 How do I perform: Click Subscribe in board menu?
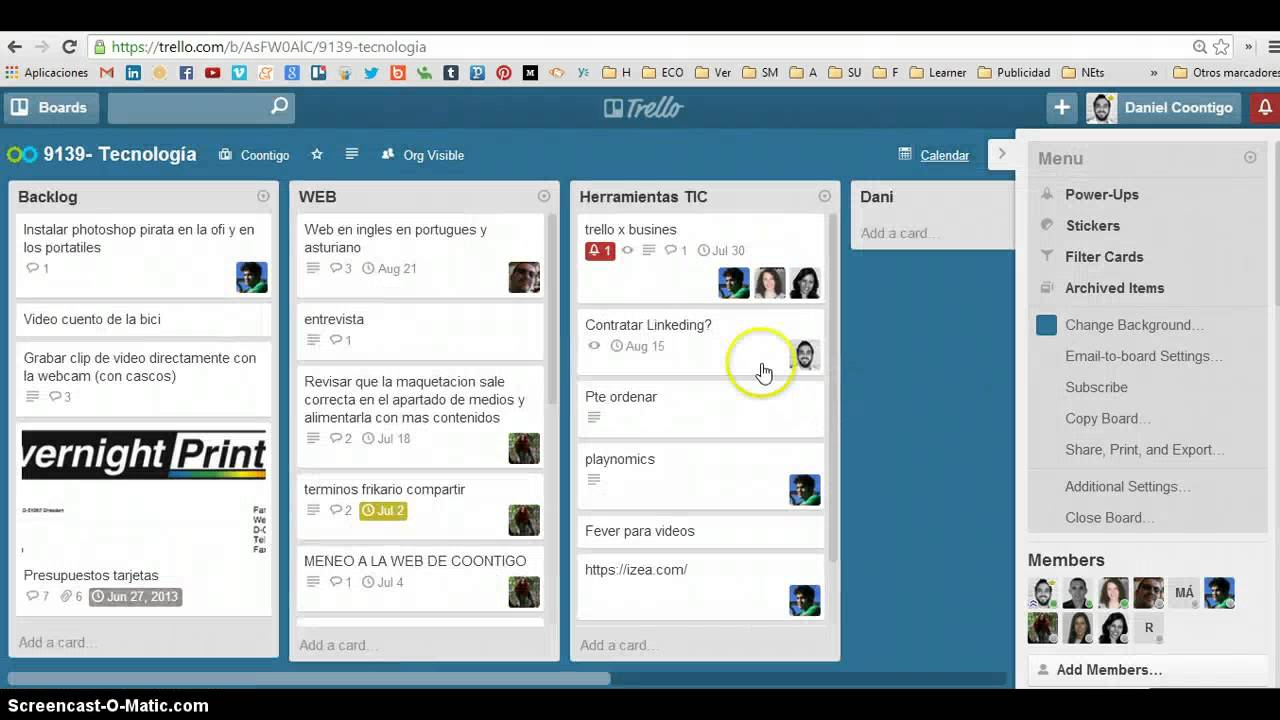coord(1096,387)
